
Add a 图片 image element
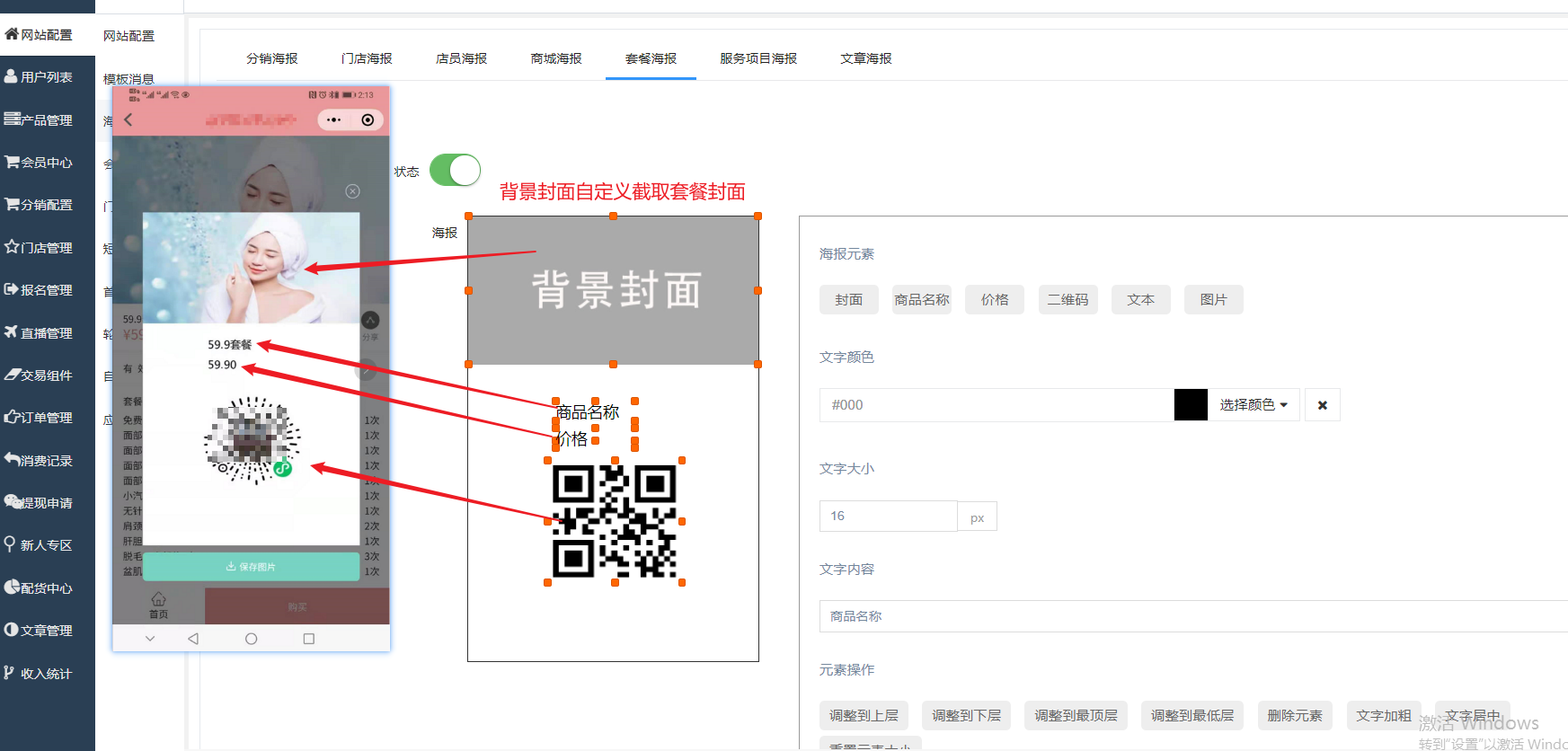[x=1214, y=300]
